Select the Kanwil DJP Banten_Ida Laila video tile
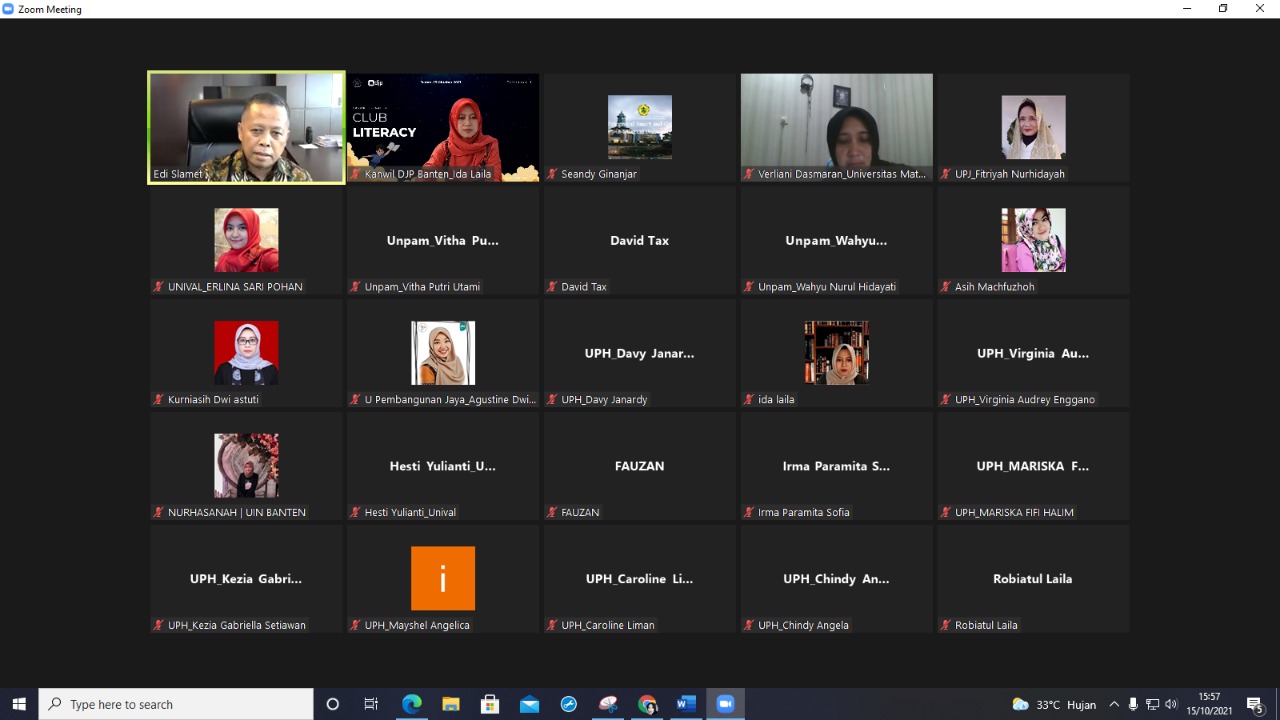Viewport: 1280px width, 720px height. point(443,127)
